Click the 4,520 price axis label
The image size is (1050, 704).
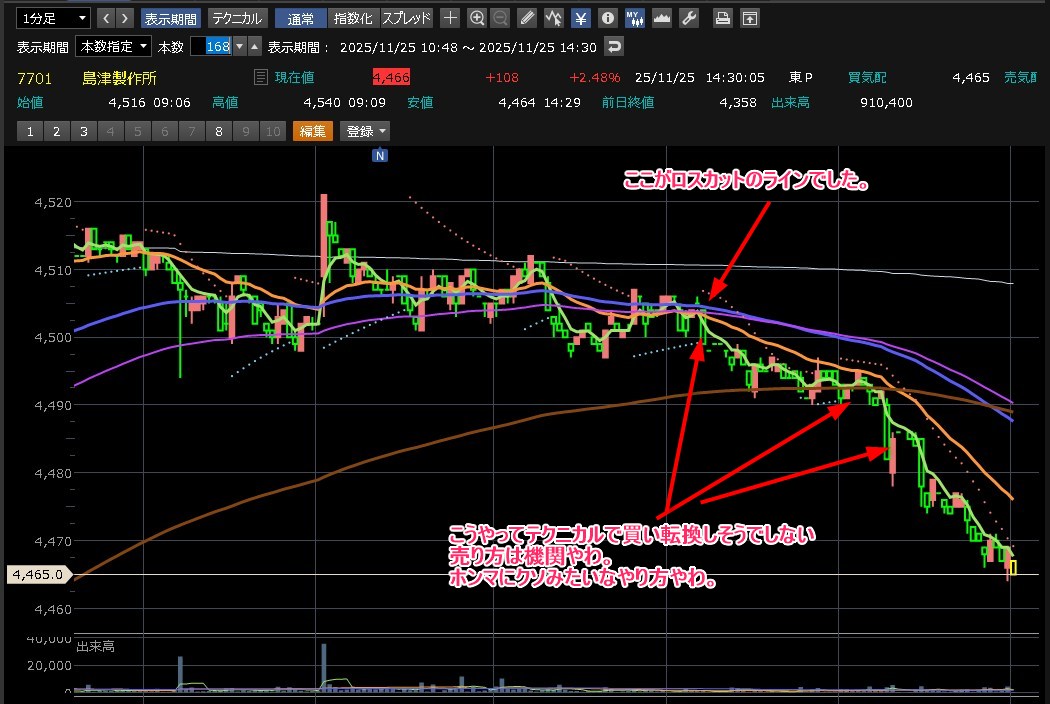pos(53,202)
